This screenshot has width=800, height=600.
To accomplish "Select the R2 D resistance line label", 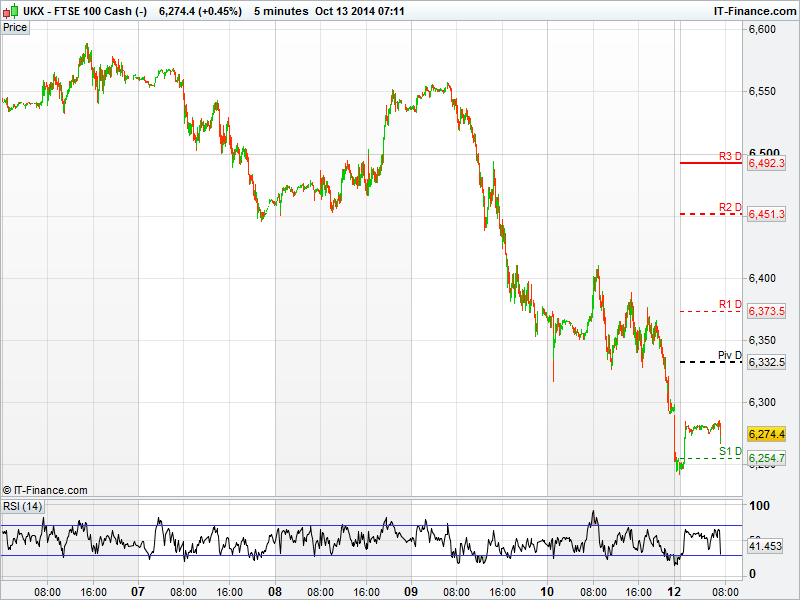I will click(730, 207).
